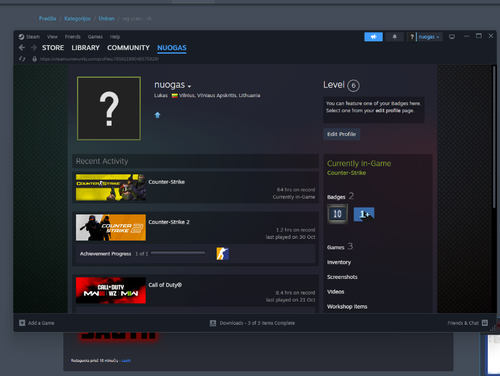Viewport: 500px width, 376px height.
Task: Click the Counter-Strike 2 achievement icon
Action: click(x=222, y=254)
